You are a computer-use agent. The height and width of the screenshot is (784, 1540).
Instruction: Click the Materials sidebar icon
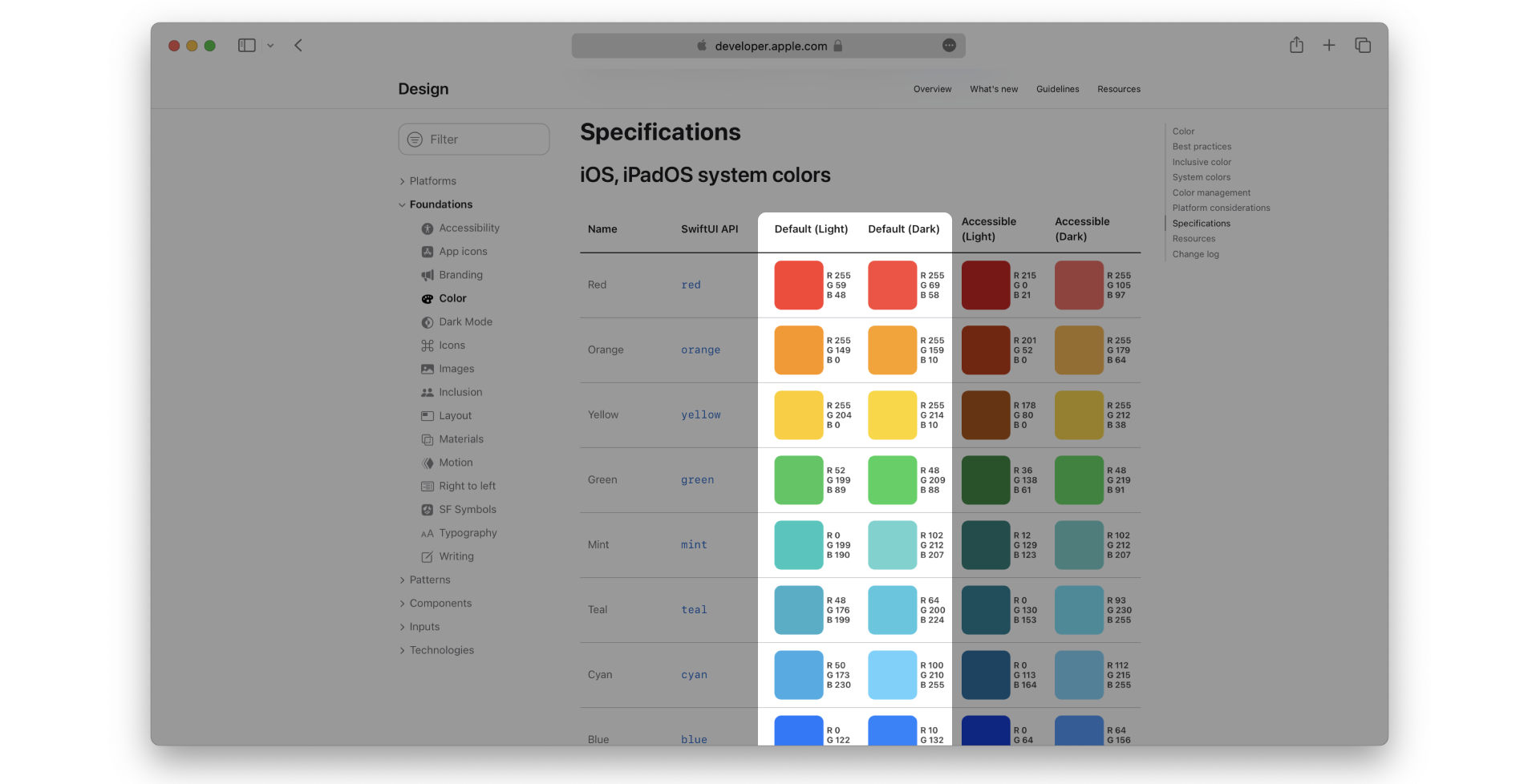tap(428, 439)
